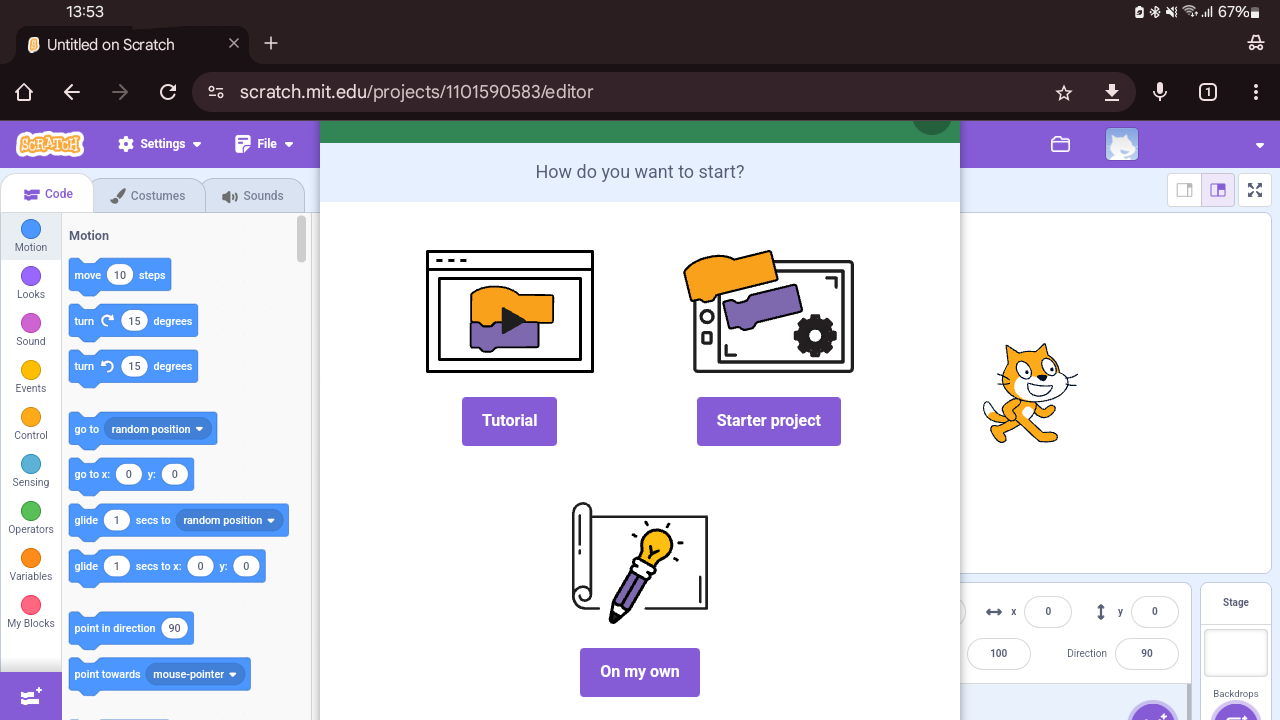Select the Control block category
Image resolution: width=1280 pixels, height=720 pixels.
point(31,424)
